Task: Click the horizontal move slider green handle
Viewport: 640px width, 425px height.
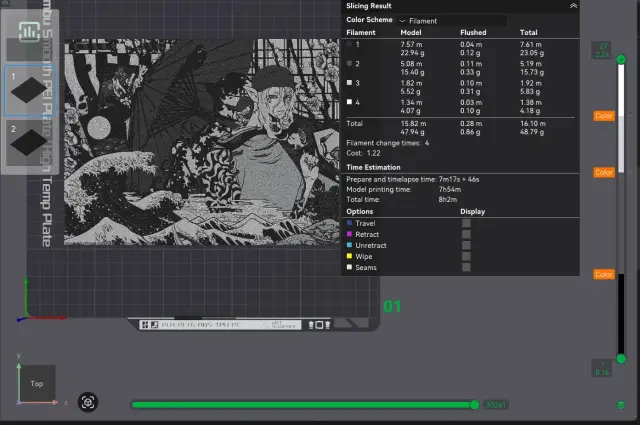Action: pos(474,405)
